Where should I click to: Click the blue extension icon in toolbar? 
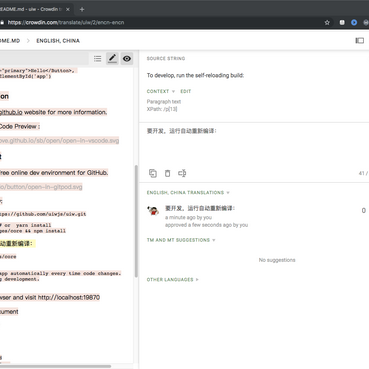point(354,22)
